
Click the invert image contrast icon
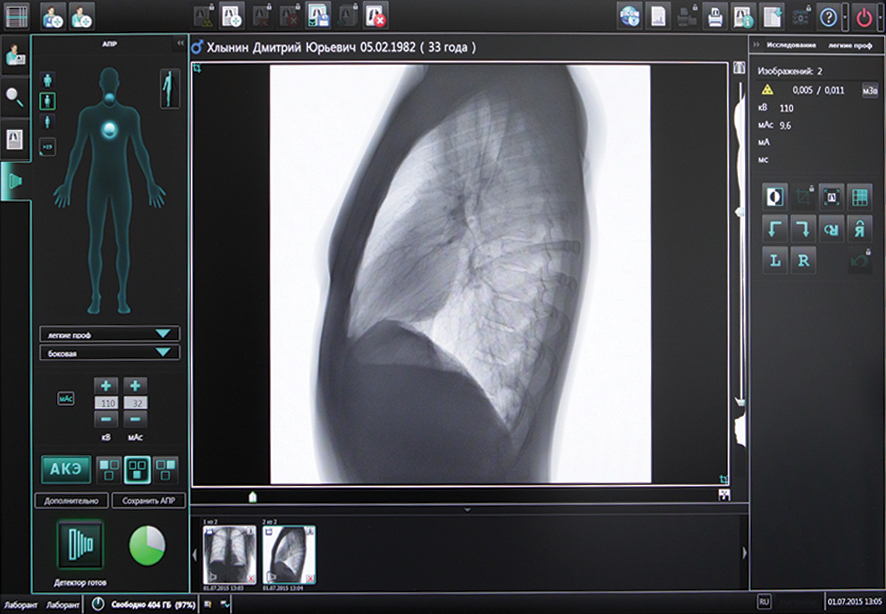pyautogui.click(x=775, y=196)
